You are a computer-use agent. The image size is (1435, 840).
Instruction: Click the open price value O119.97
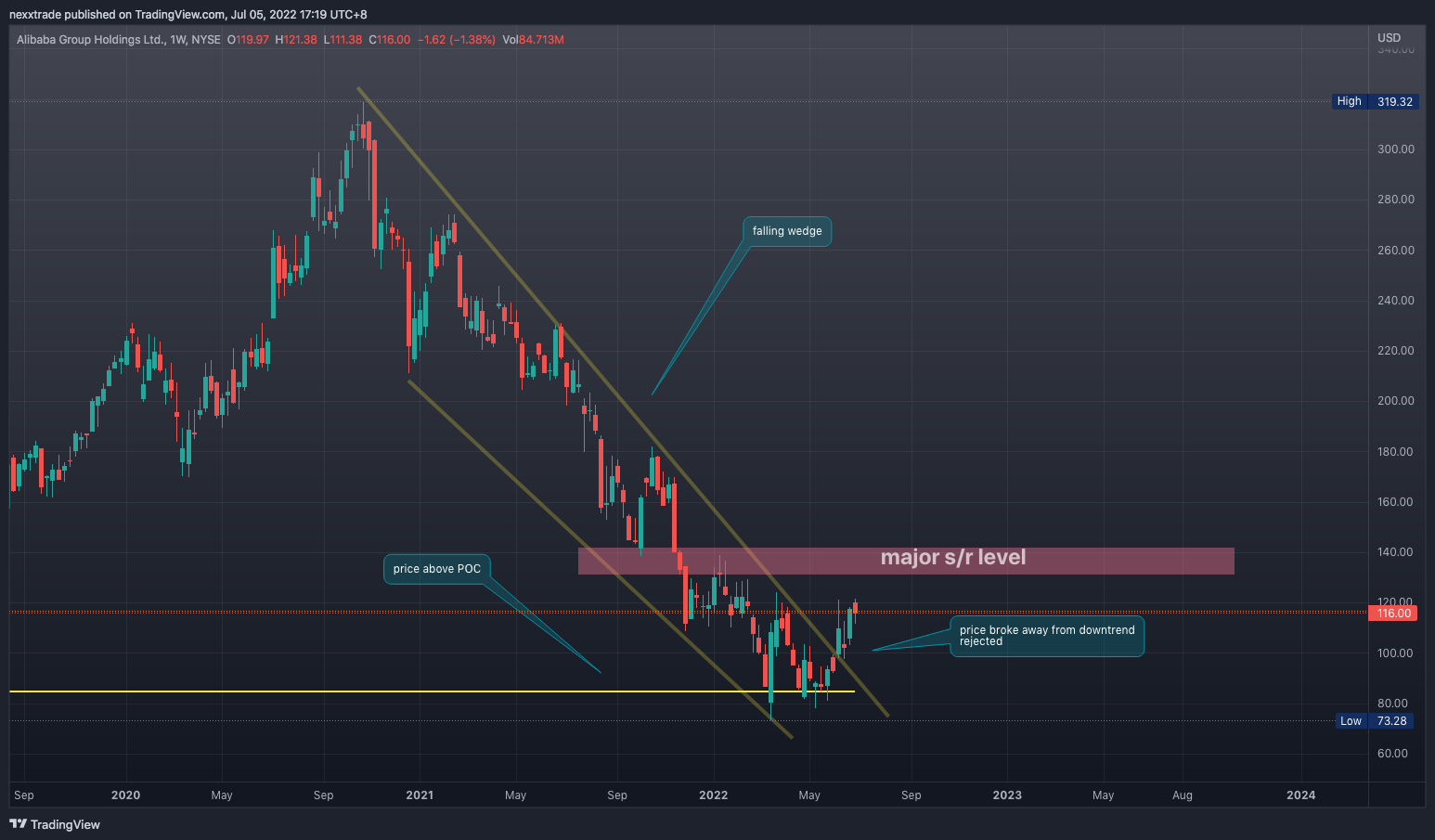click(x=248, y=40)
